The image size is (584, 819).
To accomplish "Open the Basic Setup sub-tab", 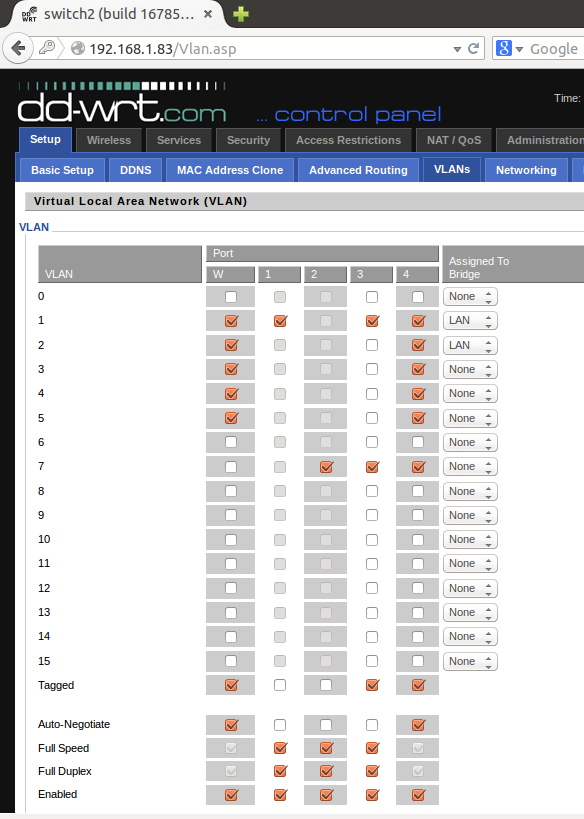I will pyautogui.click(x=62, y=170).
